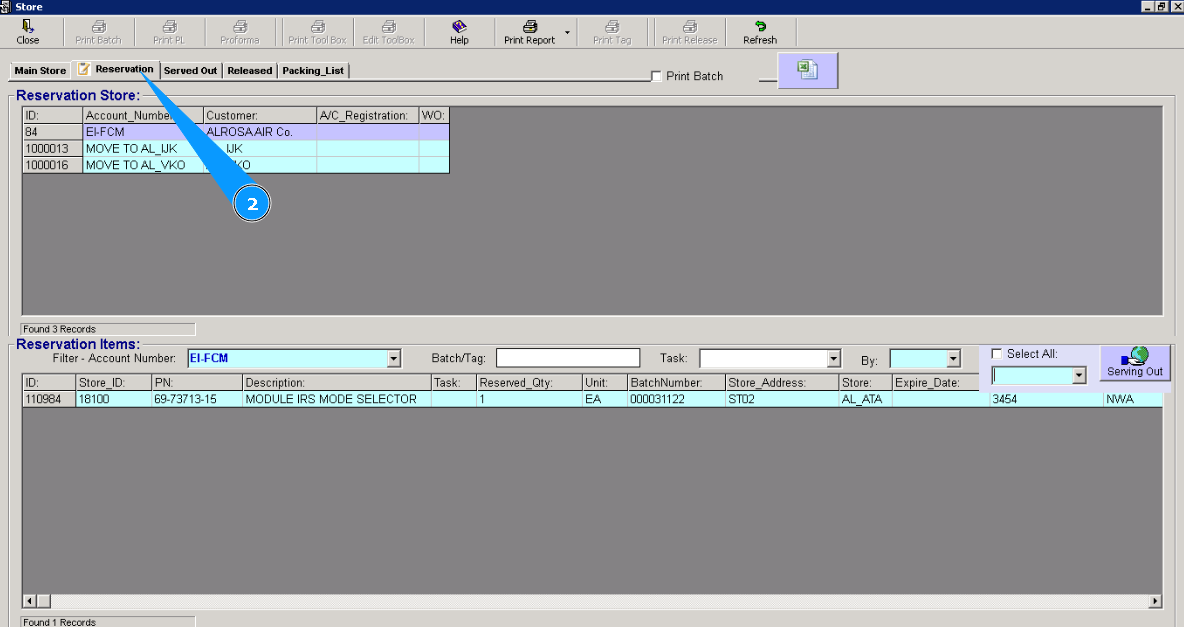
Task: Click MODULE IRS MODE SELECTOR description
Action: pos(336,400)
